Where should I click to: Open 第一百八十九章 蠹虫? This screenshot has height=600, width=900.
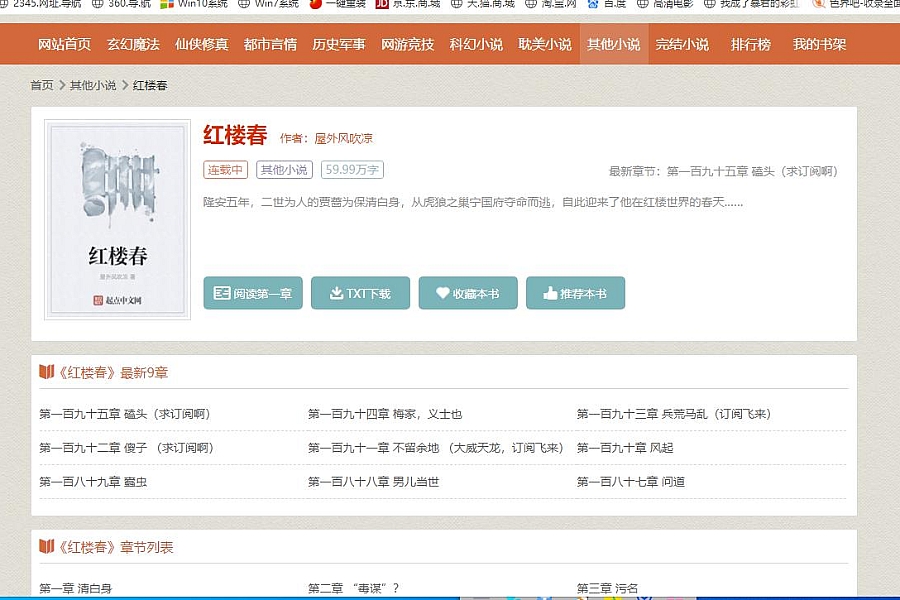click(93, 482)
